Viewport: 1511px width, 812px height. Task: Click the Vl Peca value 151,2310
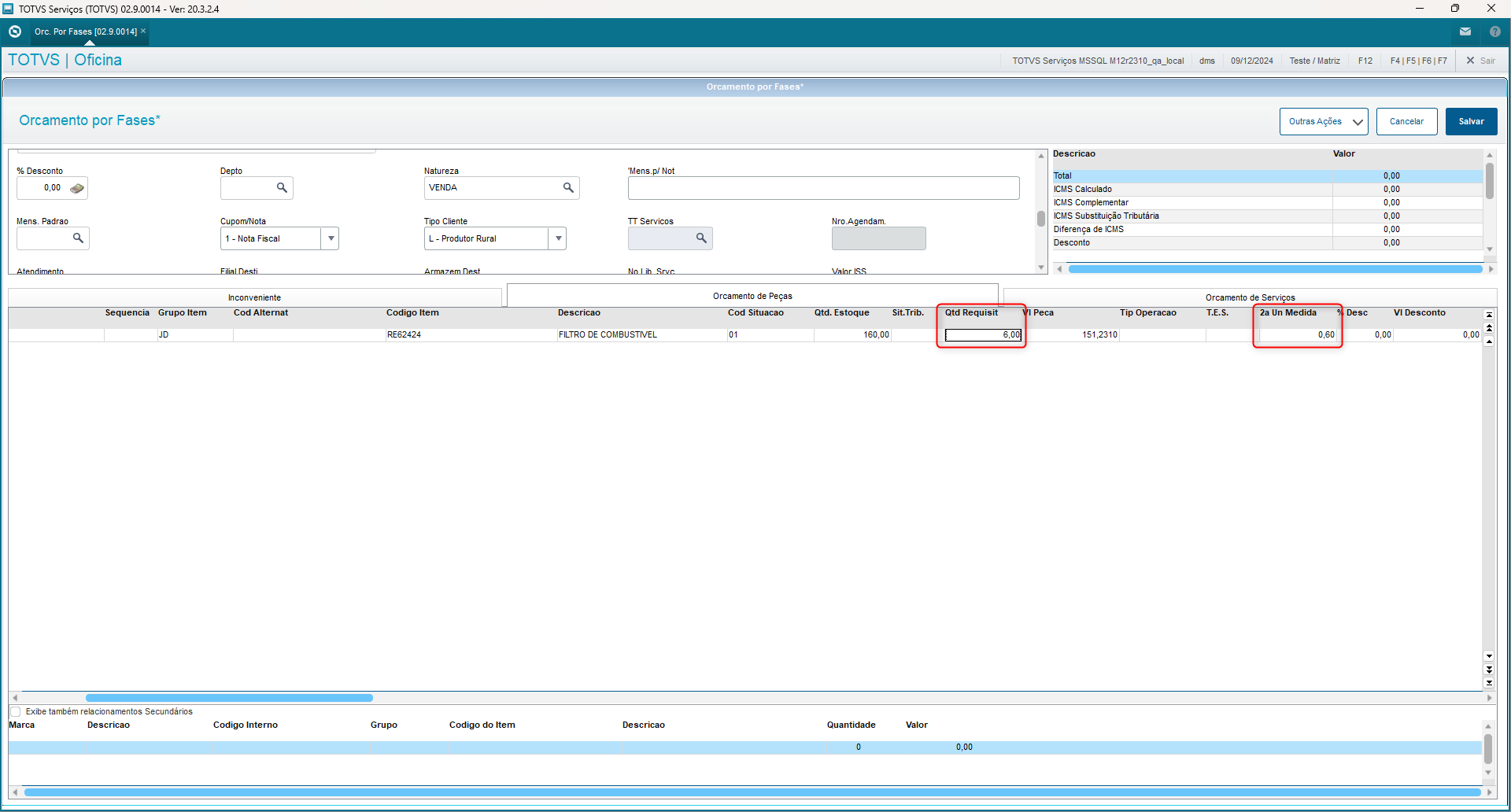pyautogui.click(x=1071, y=335)
